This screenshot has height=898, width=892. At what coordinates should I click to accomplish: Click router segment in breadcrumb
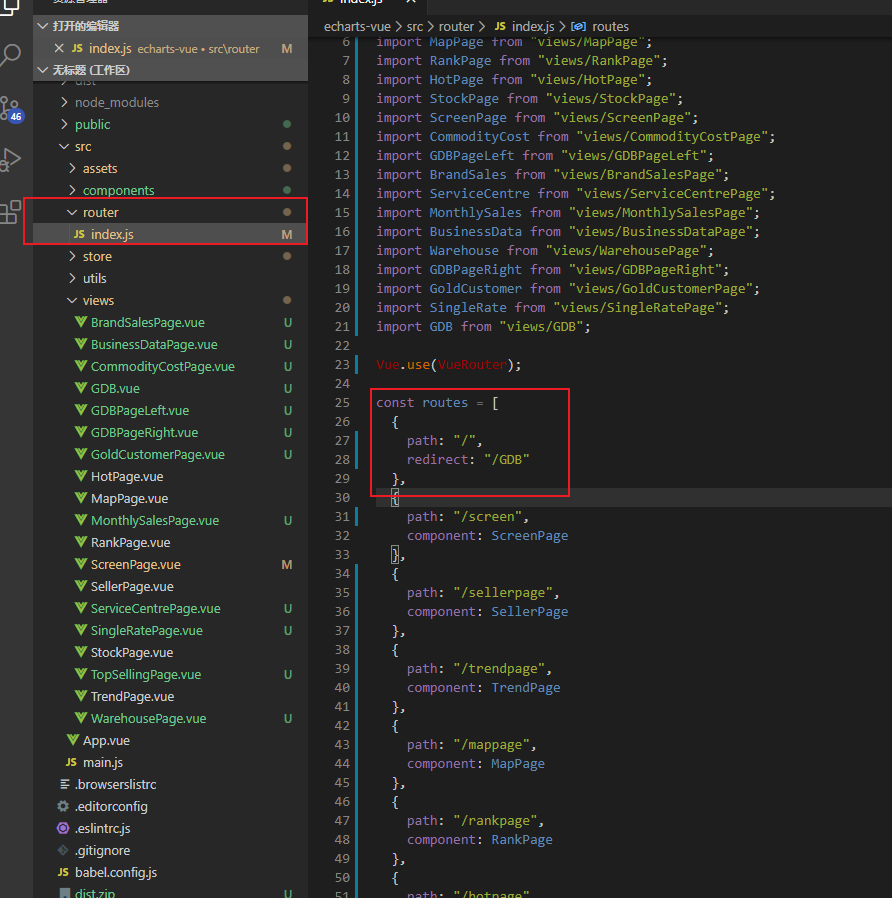pyautogui.click(x=456, y=26)
